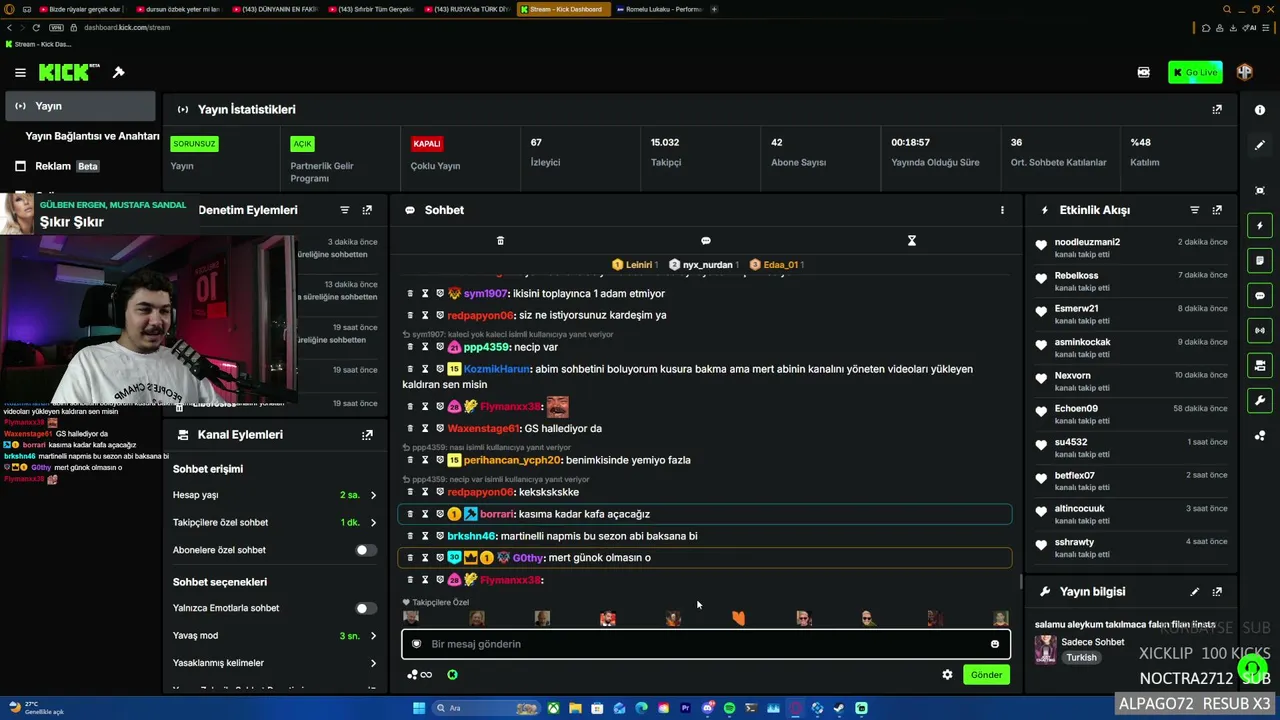Screen dimensions: 1280x720
Task: Click username G0thy in chat
Action: click(527, 558)
